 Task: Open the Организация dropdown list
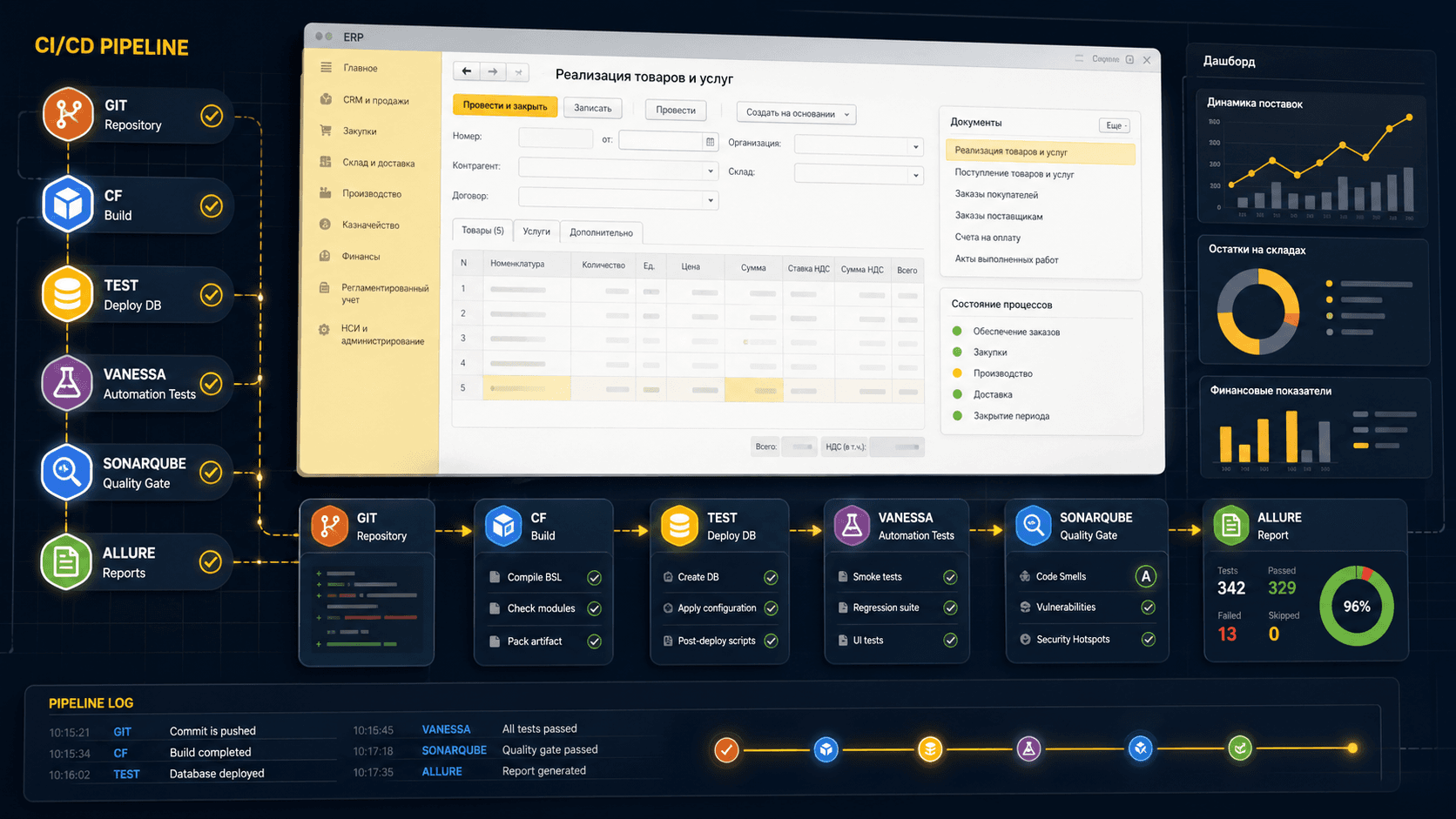916,145
